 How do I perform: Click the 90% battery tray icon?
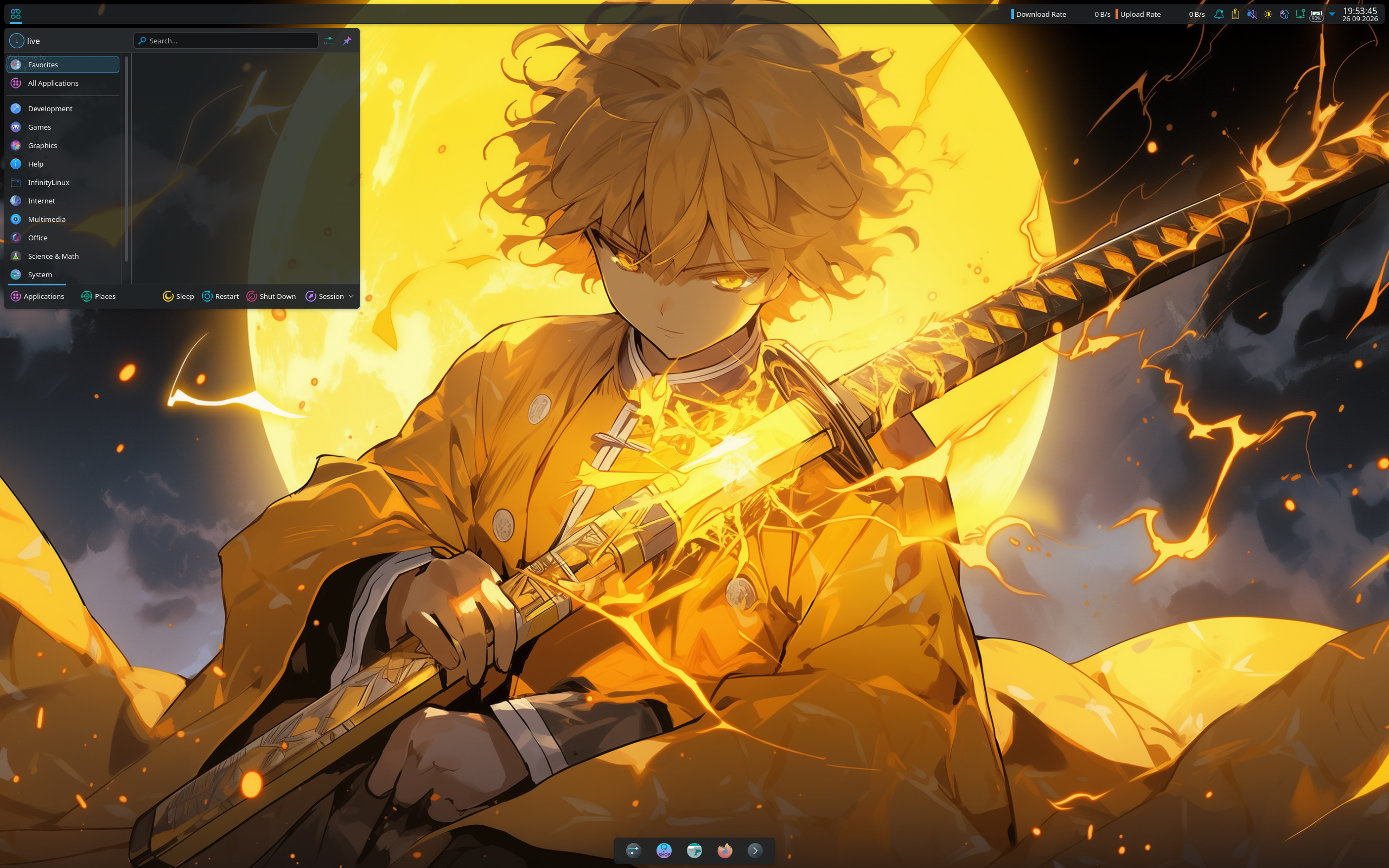click(x=1316, y=15)
